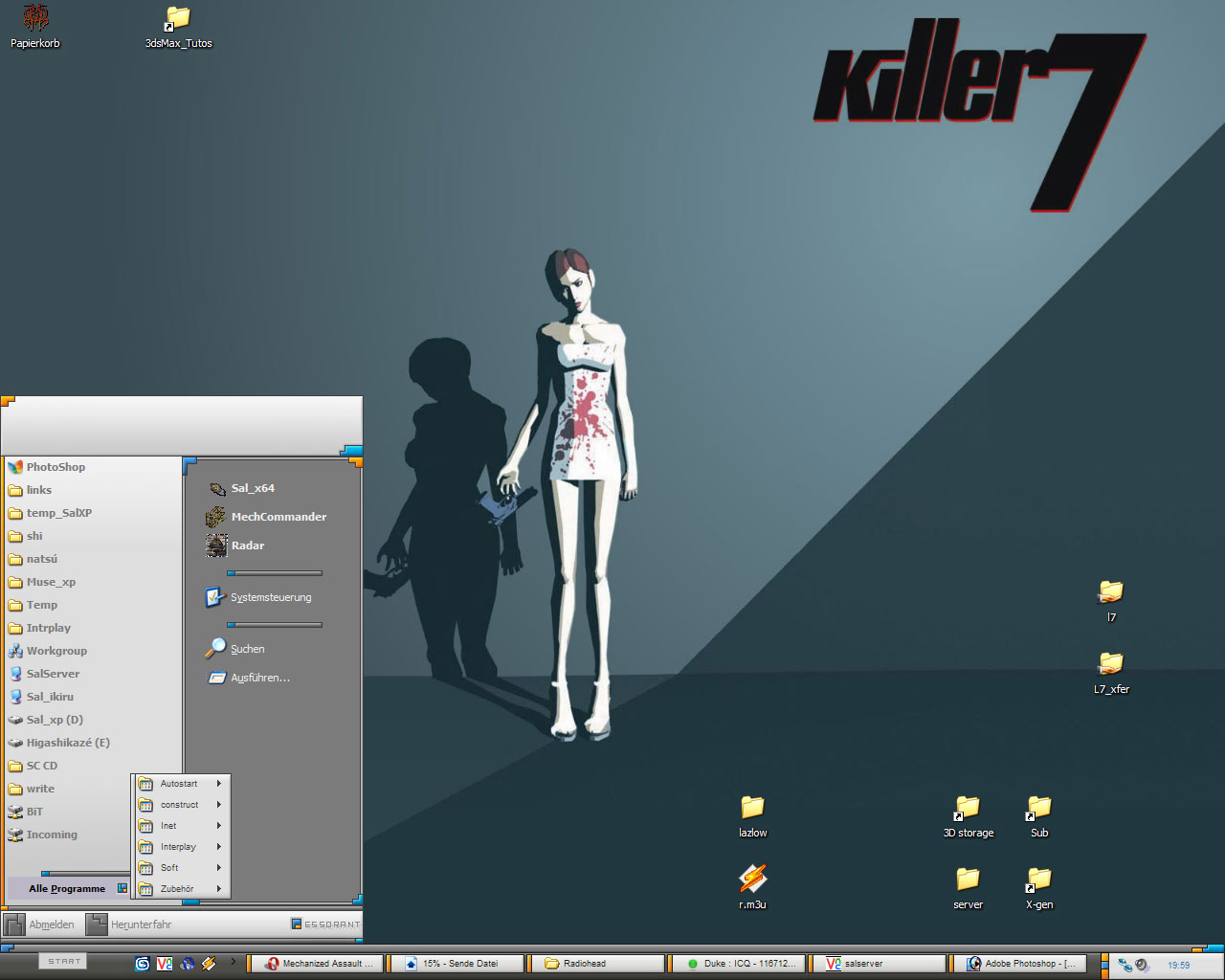Click the round grey tray icon by the clock
Screen dimensions: 1225x980
tap(1142, 965)
